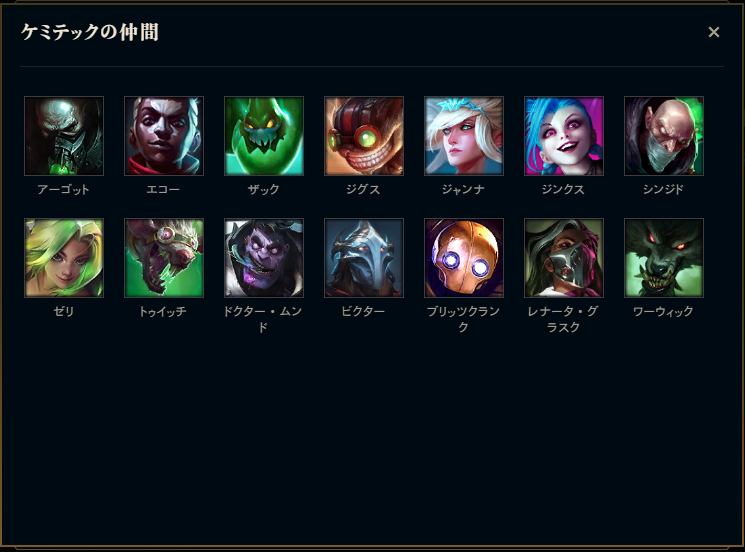Click Ekko's (エコー) champion icon
The width and height of the screenshot is (745, 552).
[x=164, y=136]
